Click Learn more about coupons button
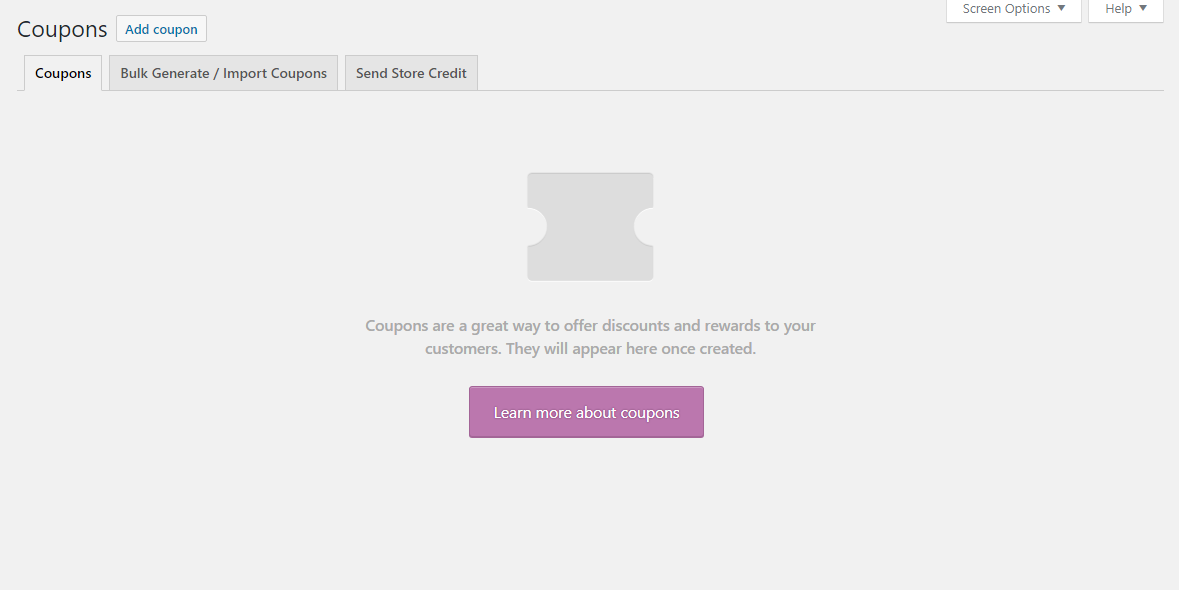The width and height of the screenshot is (1179, 590). coord(586,412)
